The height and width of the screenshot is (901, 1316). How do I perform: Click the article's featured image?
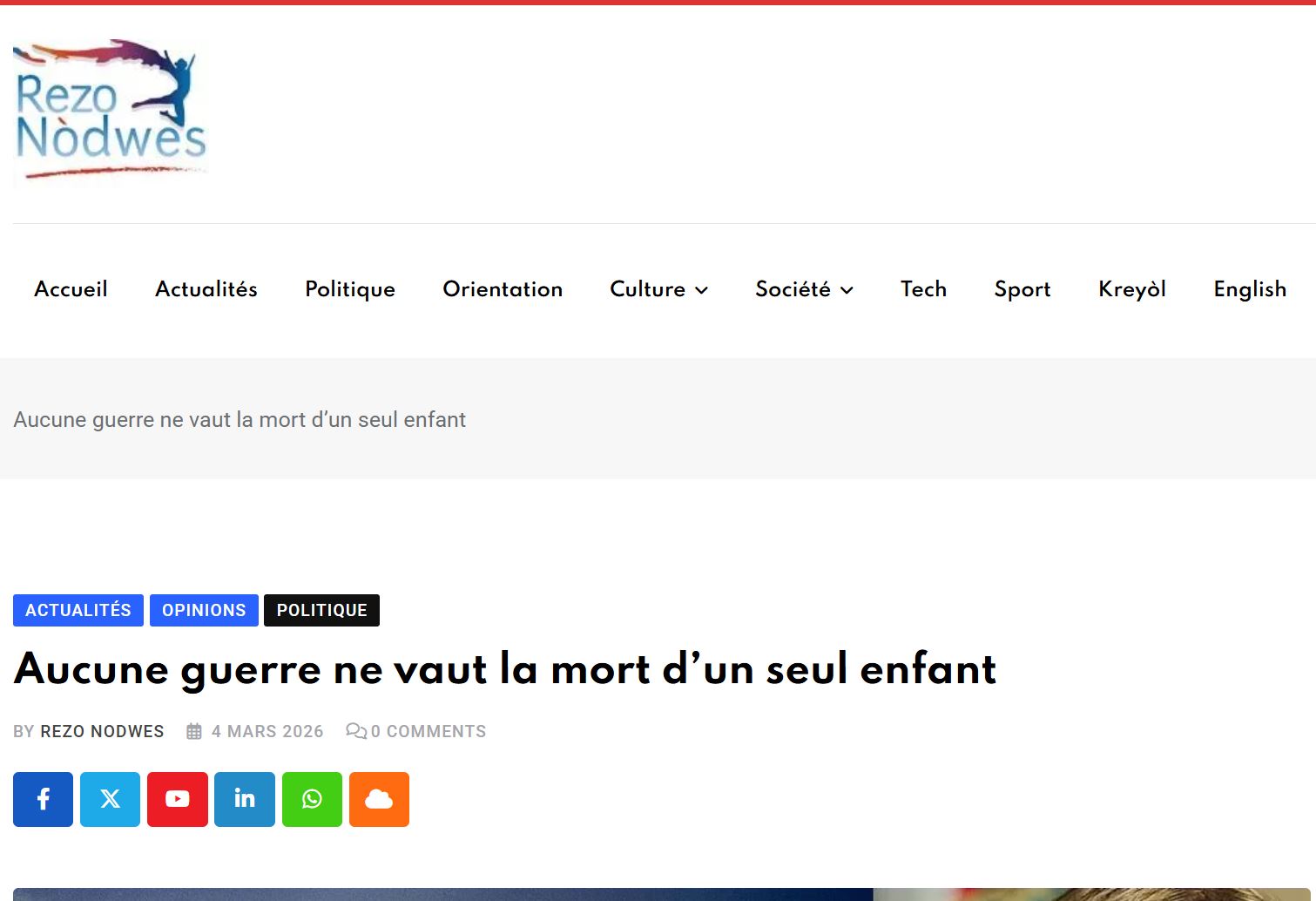tap(658, 894)
